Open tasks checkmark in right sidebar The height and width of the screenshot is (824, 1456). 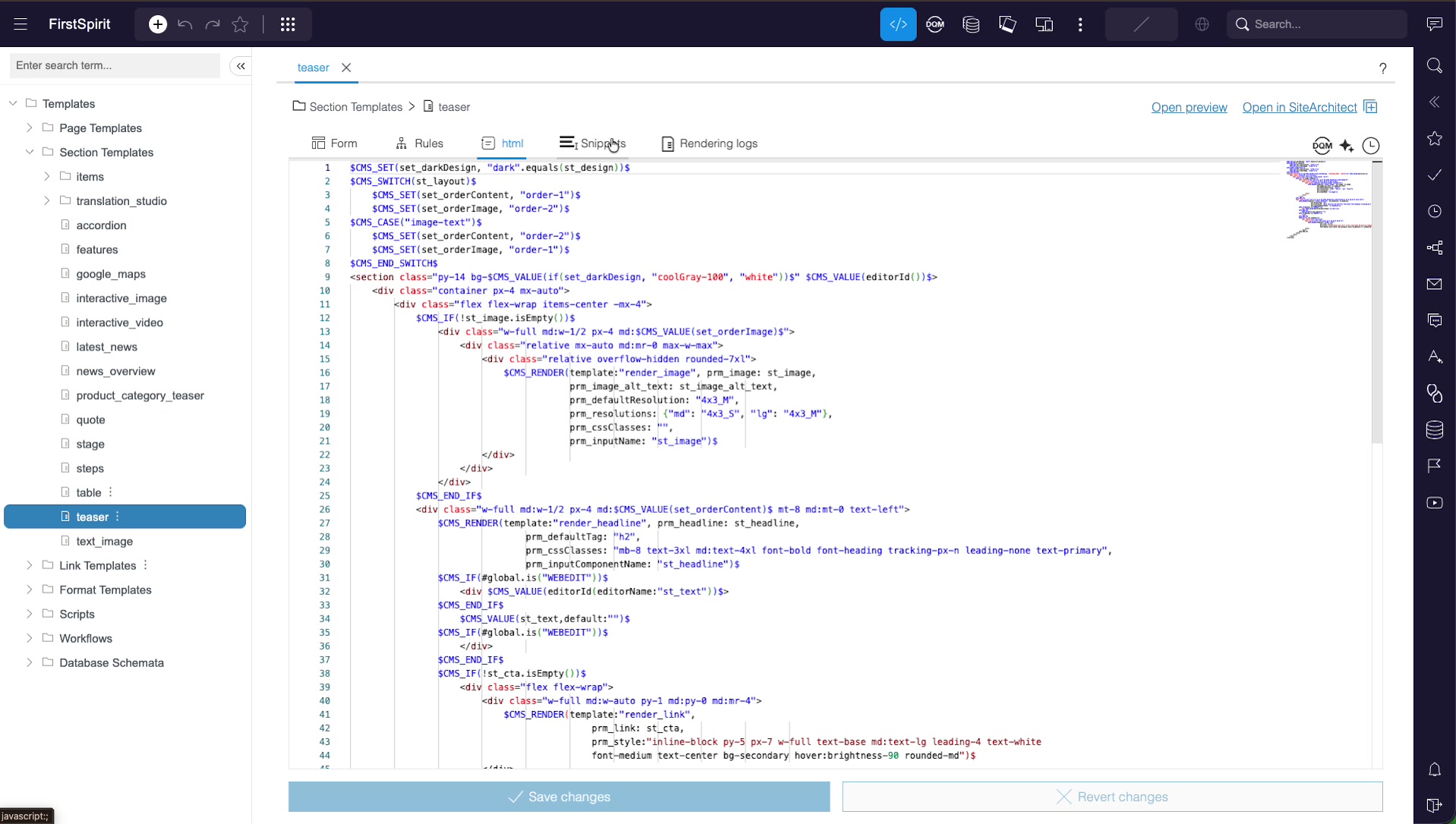pos(1434,175)
